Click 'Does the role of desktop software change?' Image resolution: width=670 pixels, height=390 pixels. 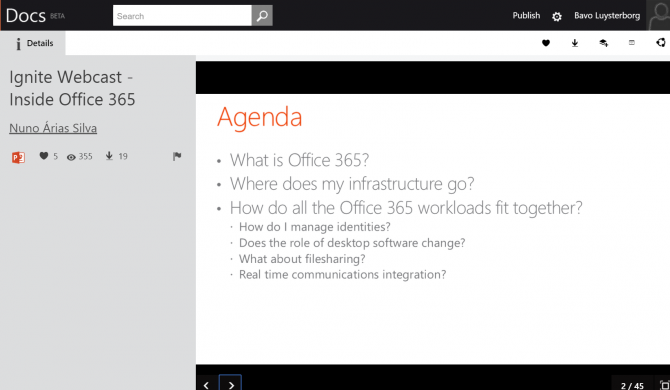tap(352, 243)
